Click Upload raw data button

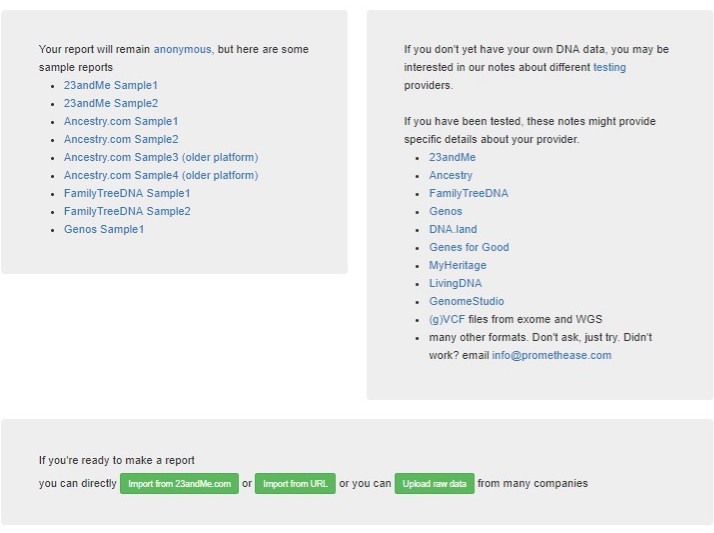pos(434,483)
